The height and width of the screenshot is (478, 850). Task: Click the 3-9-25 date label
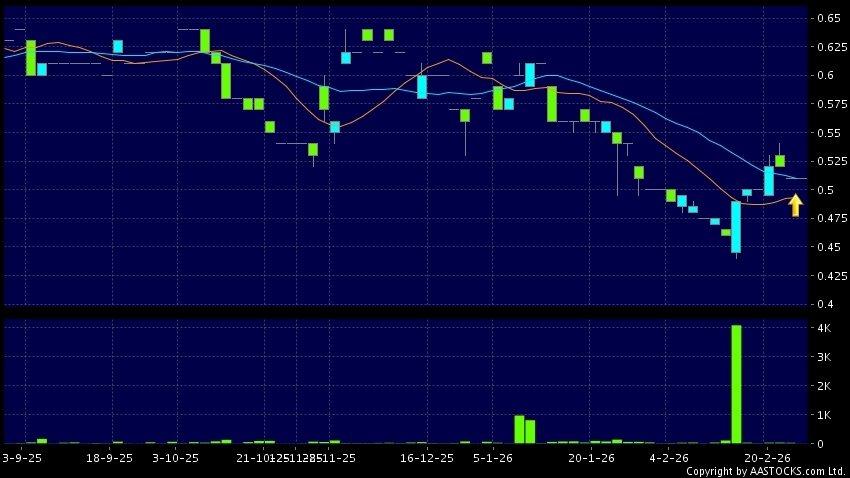point(22,457)
